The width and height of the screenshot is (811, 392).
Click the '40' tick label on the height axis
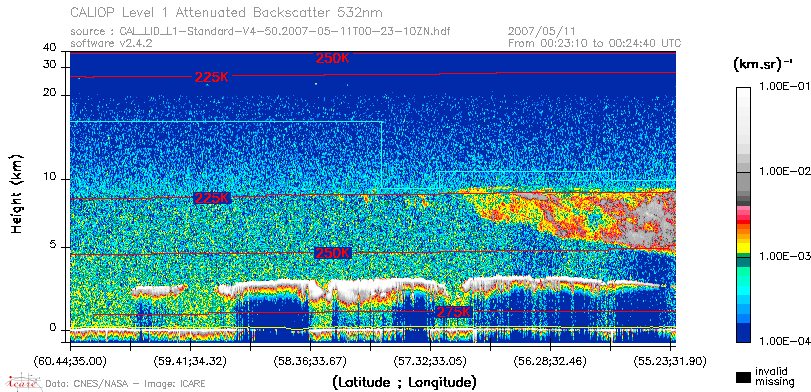point(50,48)
